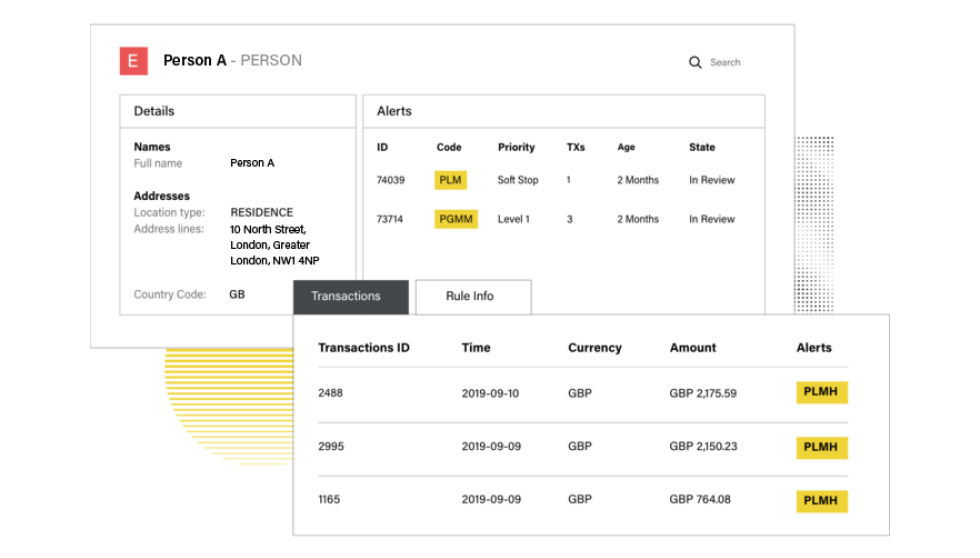Sort transactions by Time column header
Screen dimensions: 980x558
click(x=476, y=348)
